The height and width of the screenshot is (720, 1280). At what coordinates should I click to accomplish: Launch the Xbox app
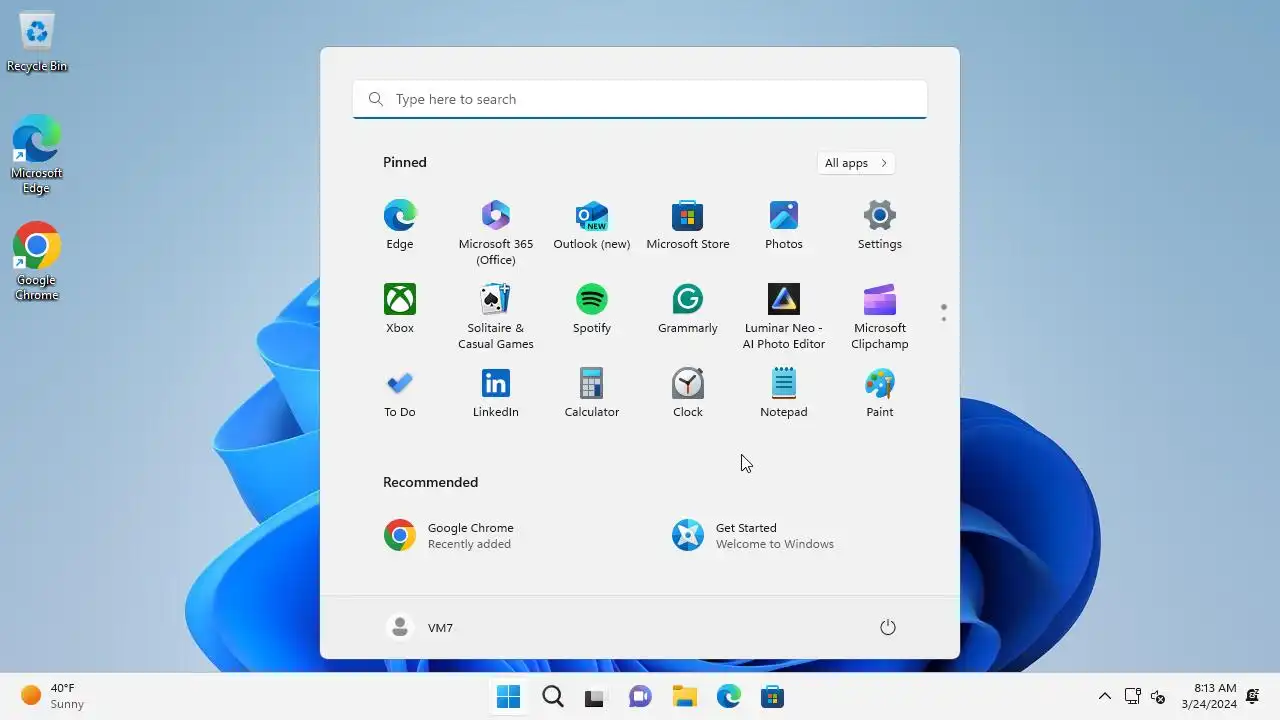[x=400, y=310]
